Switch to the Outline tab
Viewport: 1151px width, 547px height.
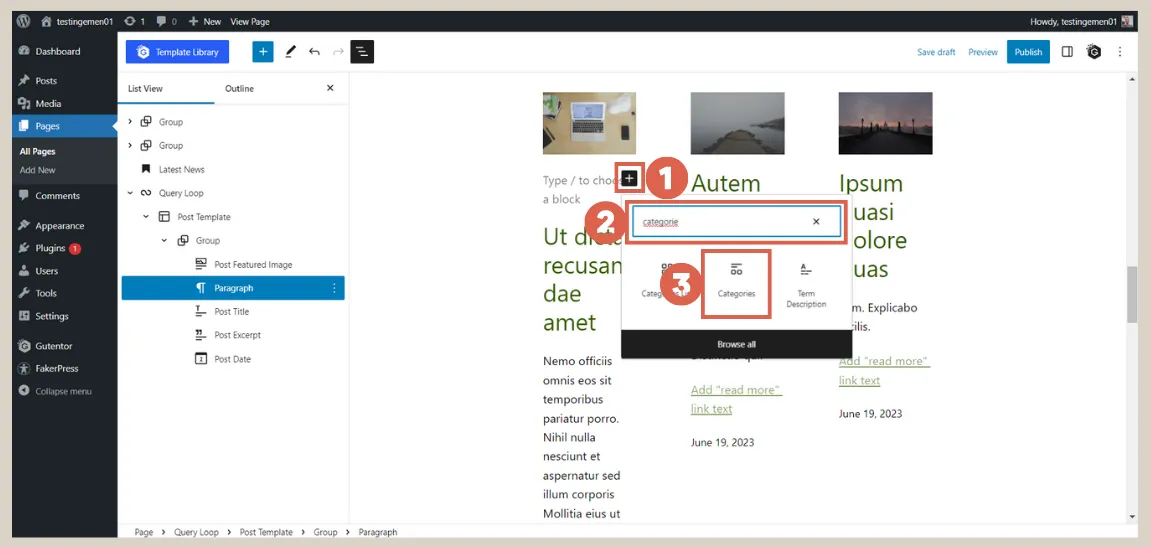pyautogui.click(x=239, y=88)
